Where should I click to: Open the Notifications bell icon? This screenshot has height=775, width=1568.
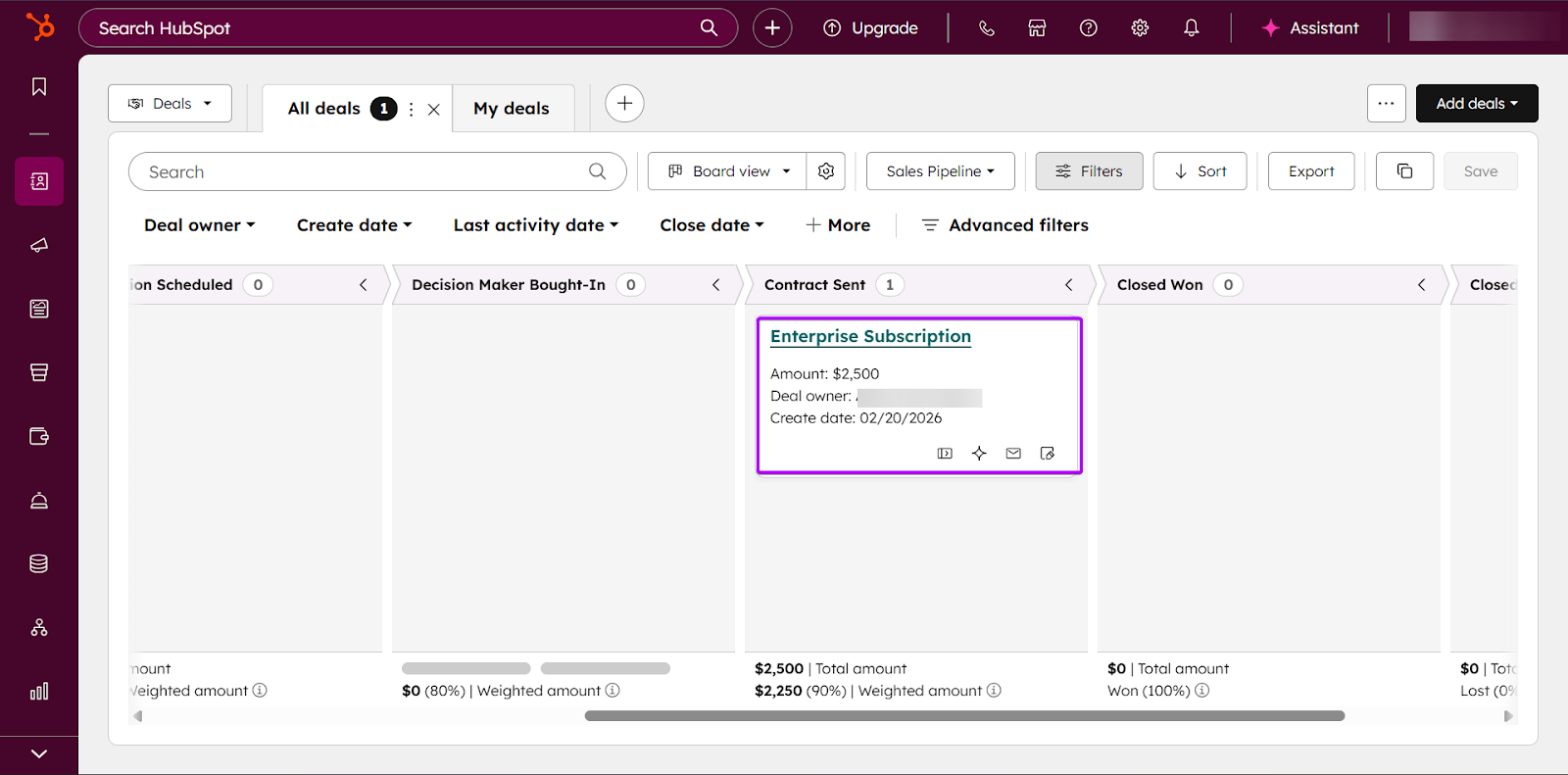click(1191, 27)
